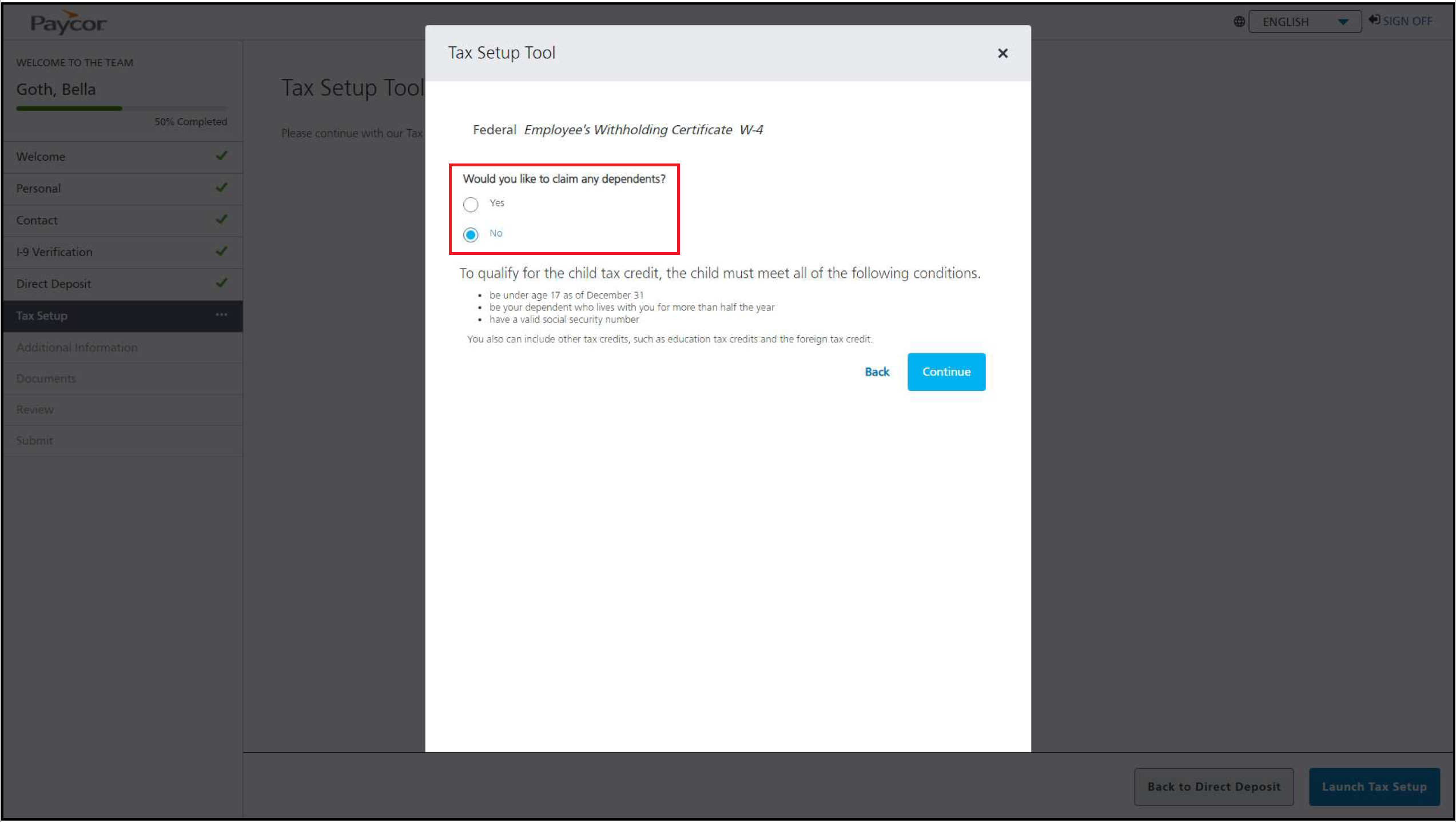Close the Tax Setup Tool dialog
The height and width of the screenshot is (822, 1456).
click(1002, 53)
